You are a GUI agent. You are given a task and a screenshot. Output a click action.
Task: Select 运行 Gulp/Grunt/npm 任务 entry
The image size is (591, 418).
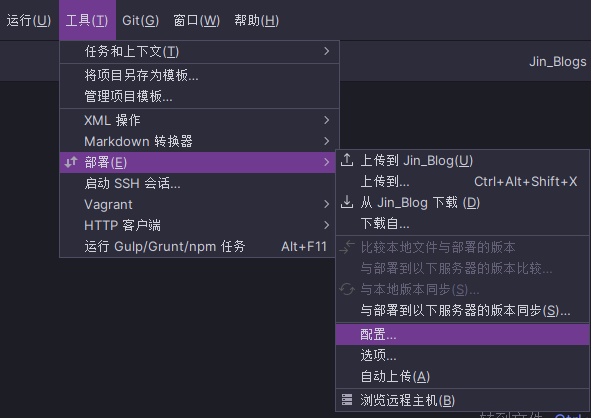(198, 247)
